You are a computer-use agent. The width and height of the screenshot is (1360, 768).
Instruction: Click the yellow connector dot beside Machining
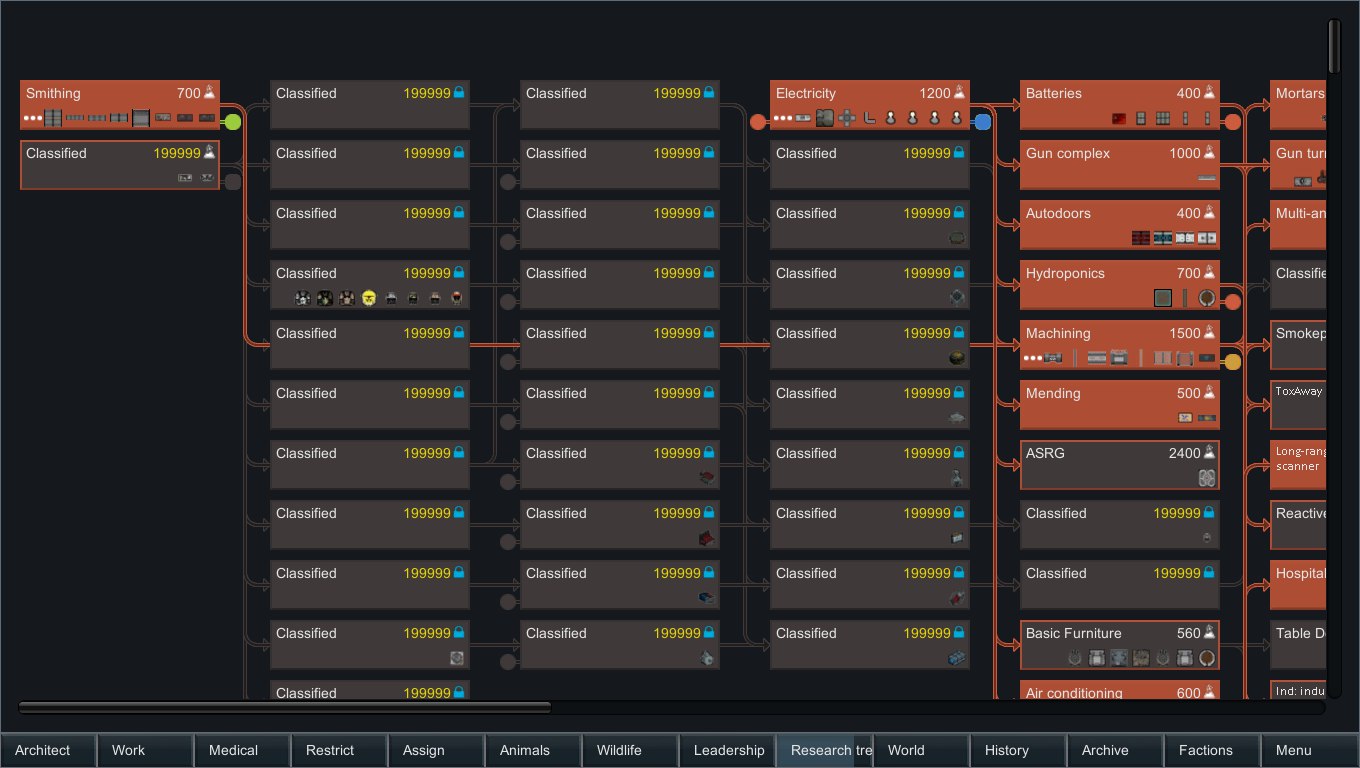(1233, 362)
